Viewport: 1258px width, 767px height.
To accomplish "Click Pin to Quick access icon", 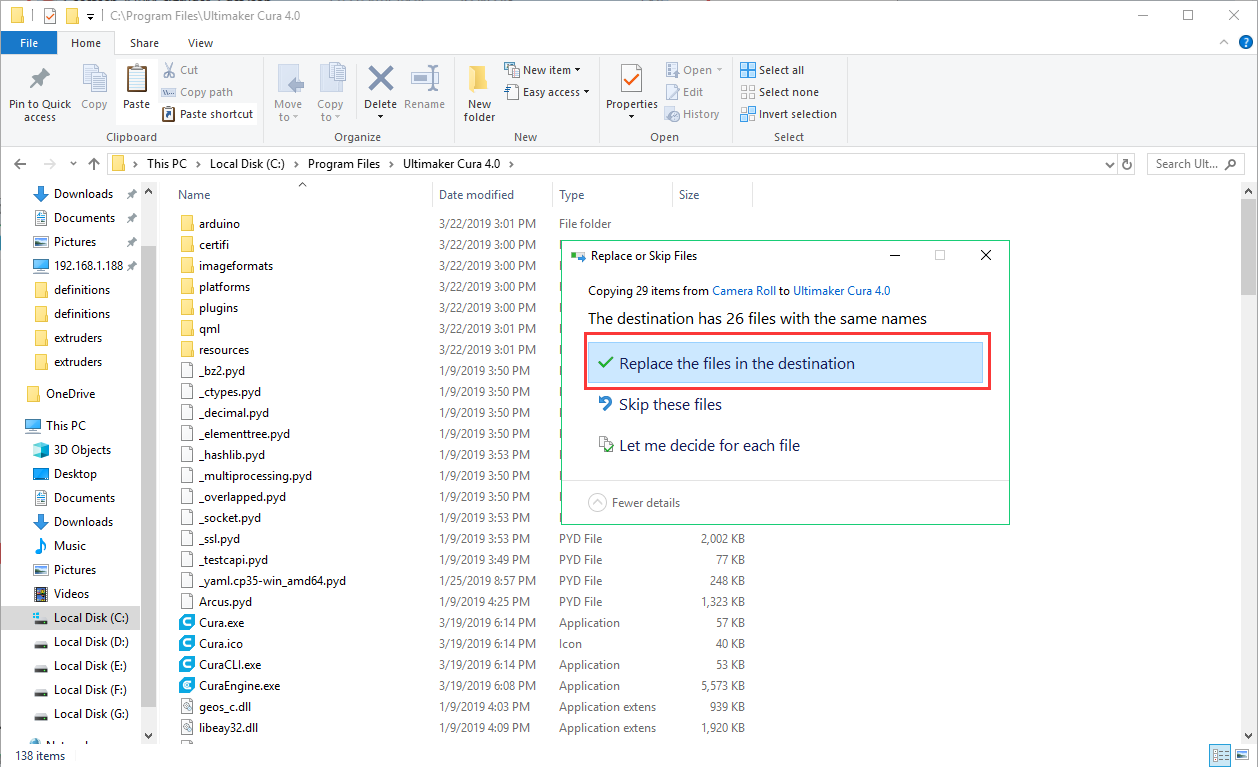I will coord(40,80).
